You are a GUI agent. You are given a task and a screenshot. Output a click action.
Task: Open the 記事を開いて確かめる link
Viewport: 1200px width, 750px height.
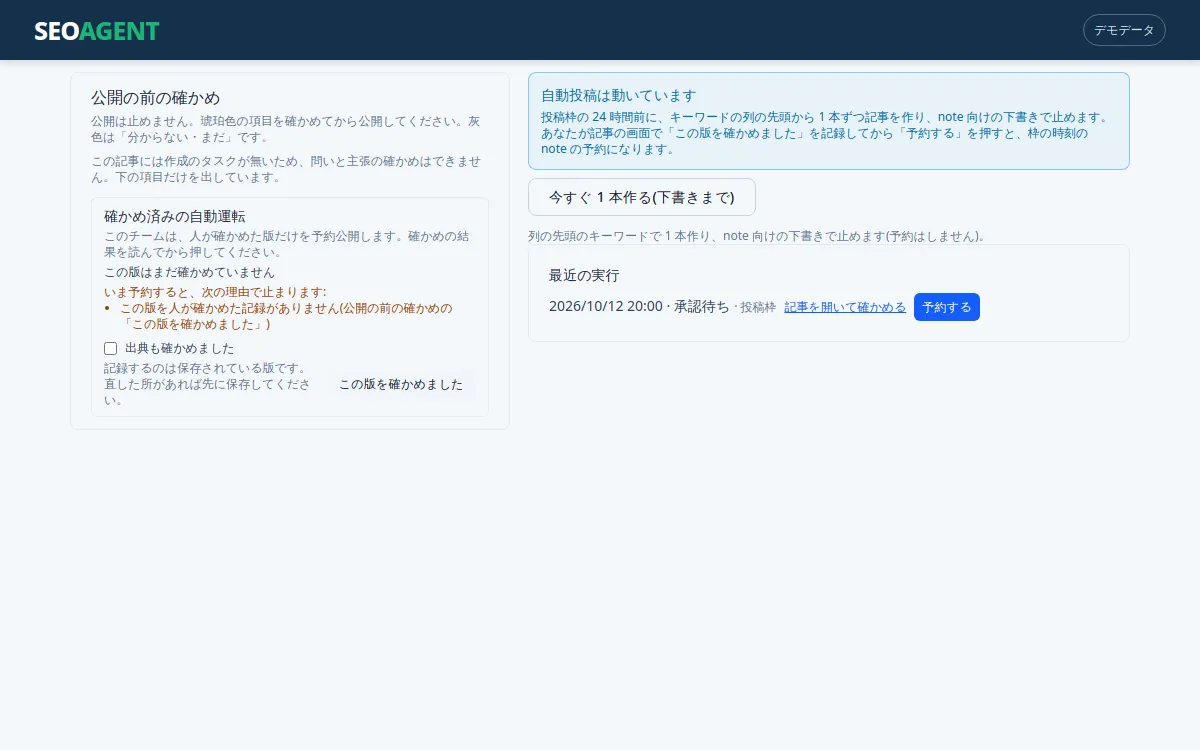click(845, 307)
